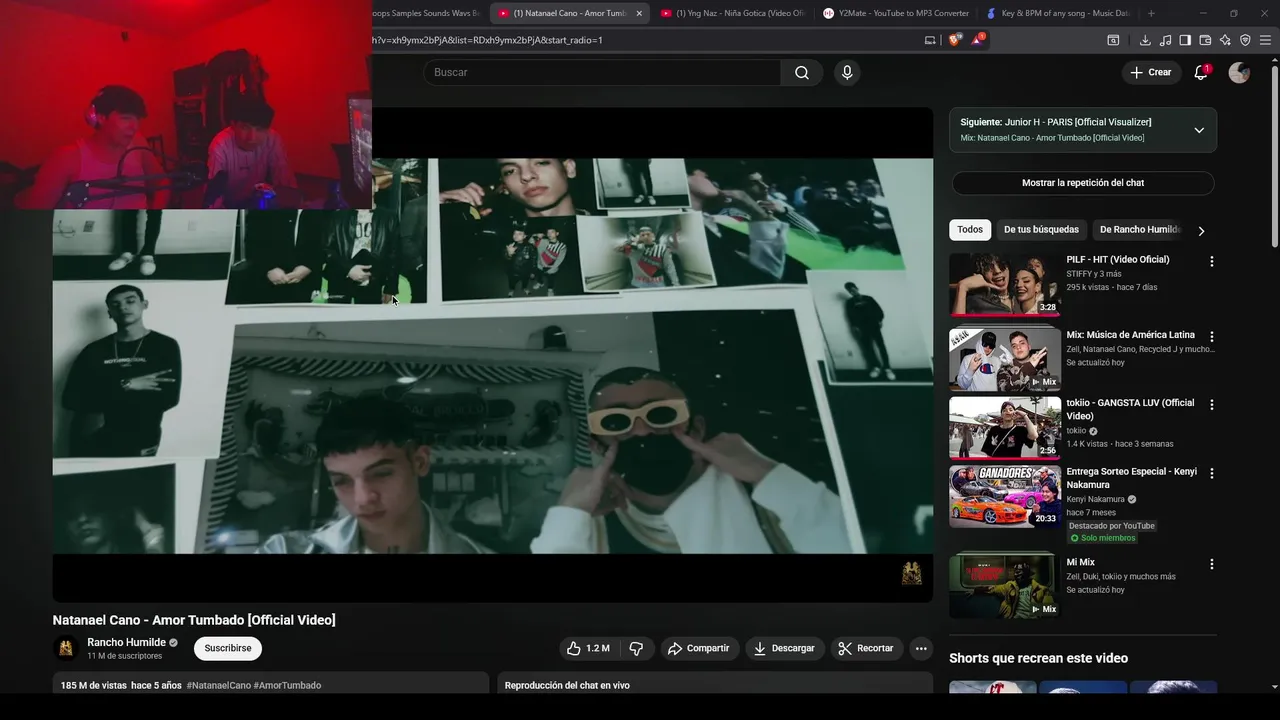Open Entrega Sorteo Especial thumbnail

coord(1005,496)
